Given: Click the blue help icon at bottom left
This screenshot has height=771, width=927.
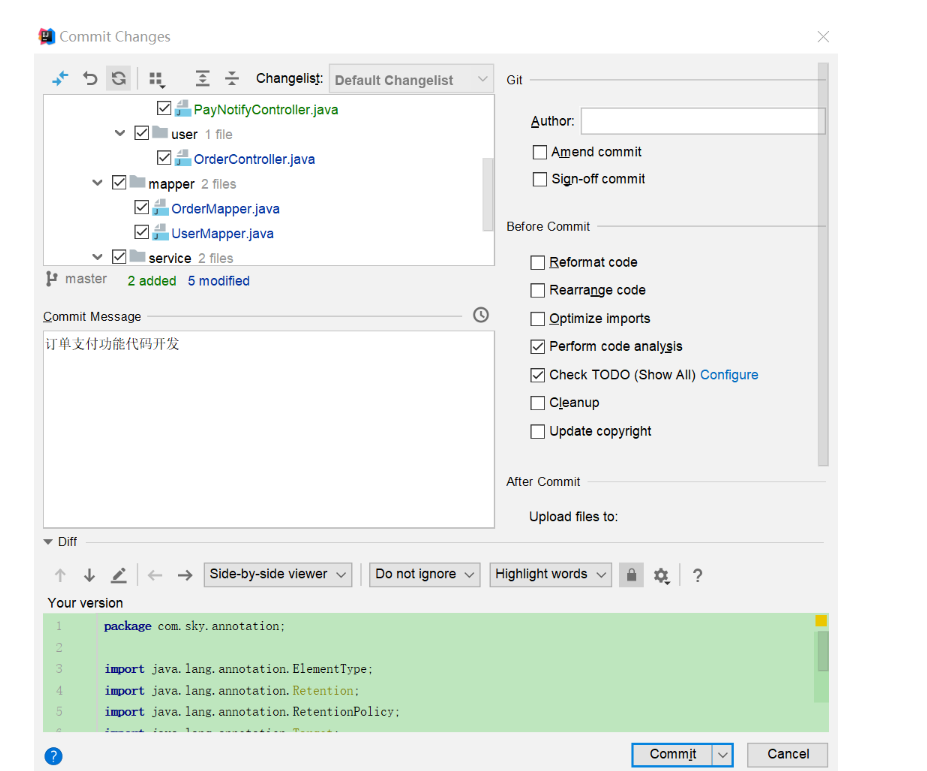Looking at the screenshot, I should click(x=53, y=756).
